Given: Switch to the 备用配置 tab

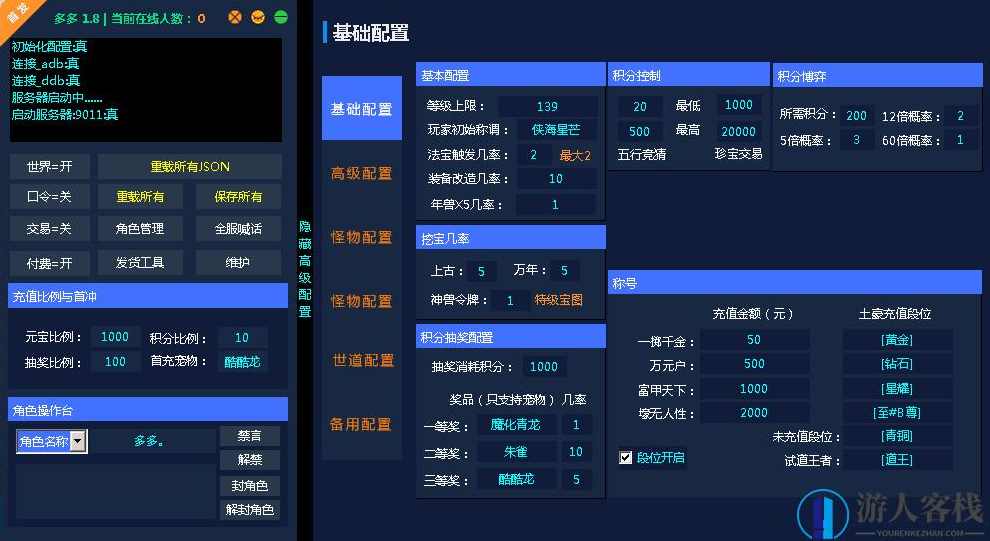Looking at the screenshot, I should click(x=362, y=424).
